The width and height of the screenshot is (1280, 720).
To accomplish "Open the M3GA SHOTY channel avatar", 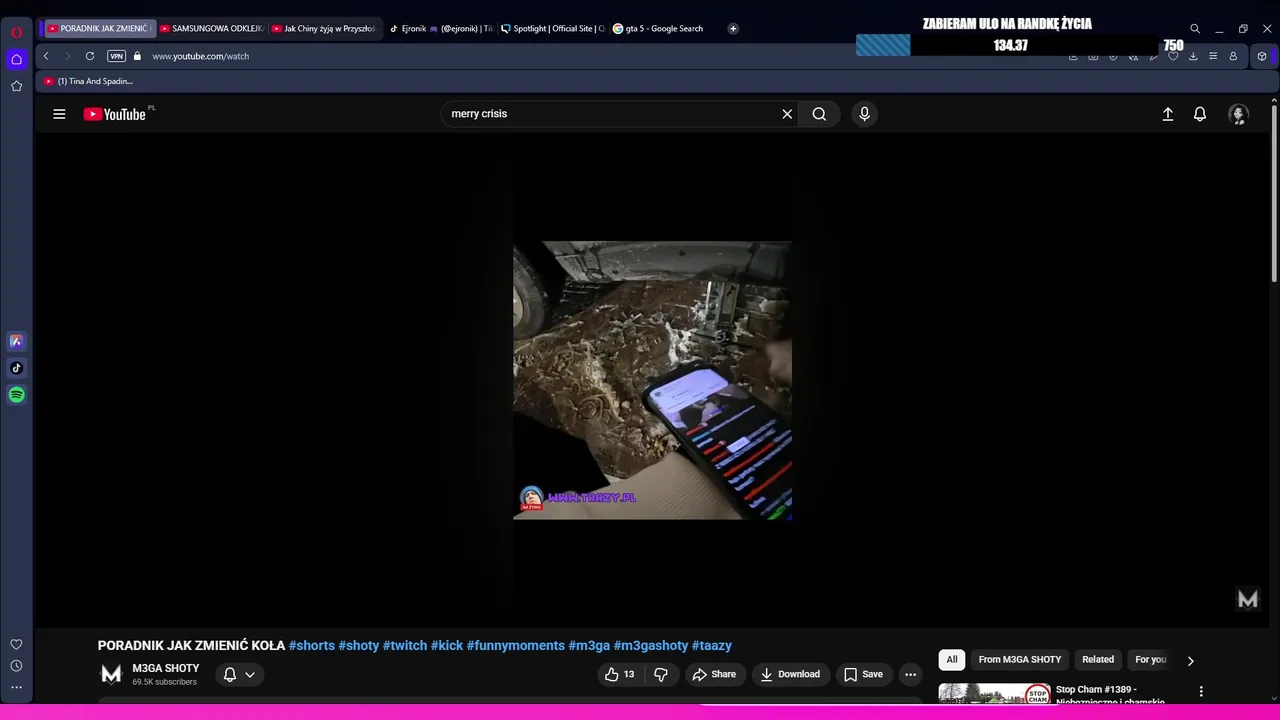I will tap(111, 675).
